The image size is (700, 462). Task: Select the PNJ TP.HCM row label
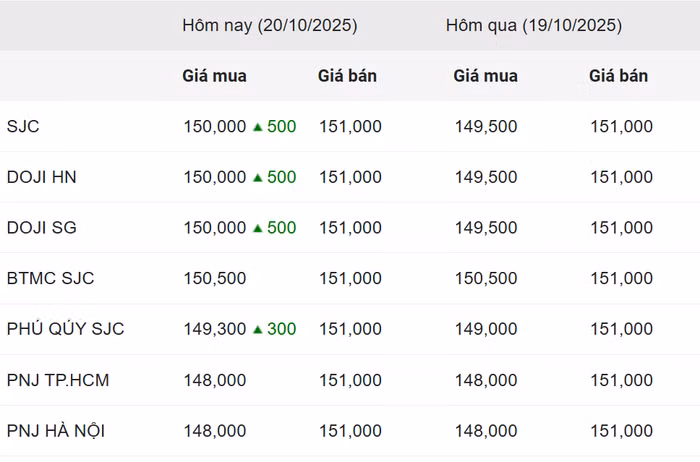click(x=57, y=380)
